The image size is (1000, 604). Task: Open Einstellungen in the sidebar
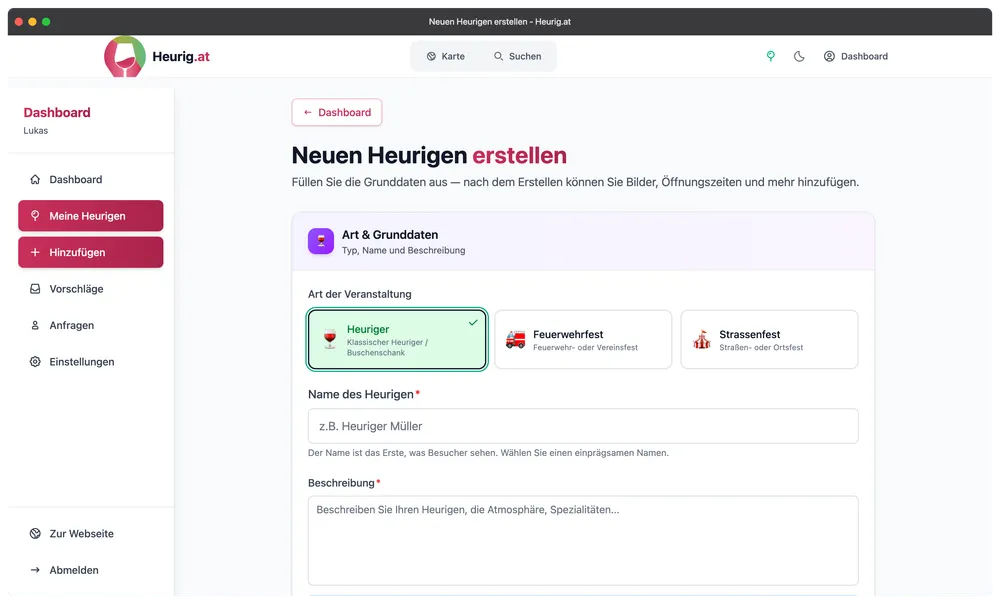[x=91, y=362]
